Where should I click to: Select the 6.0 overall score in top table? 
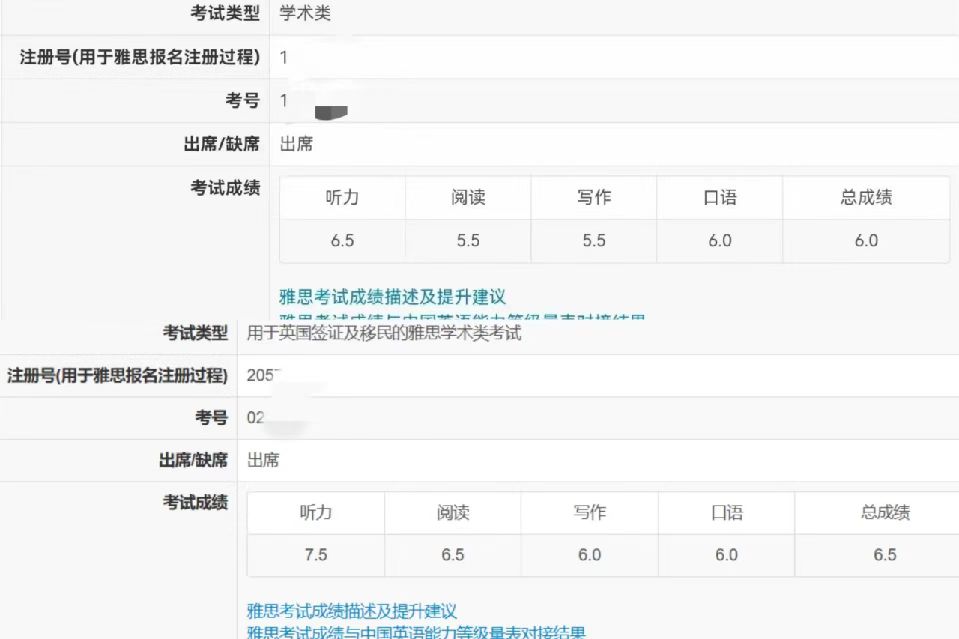866,241
